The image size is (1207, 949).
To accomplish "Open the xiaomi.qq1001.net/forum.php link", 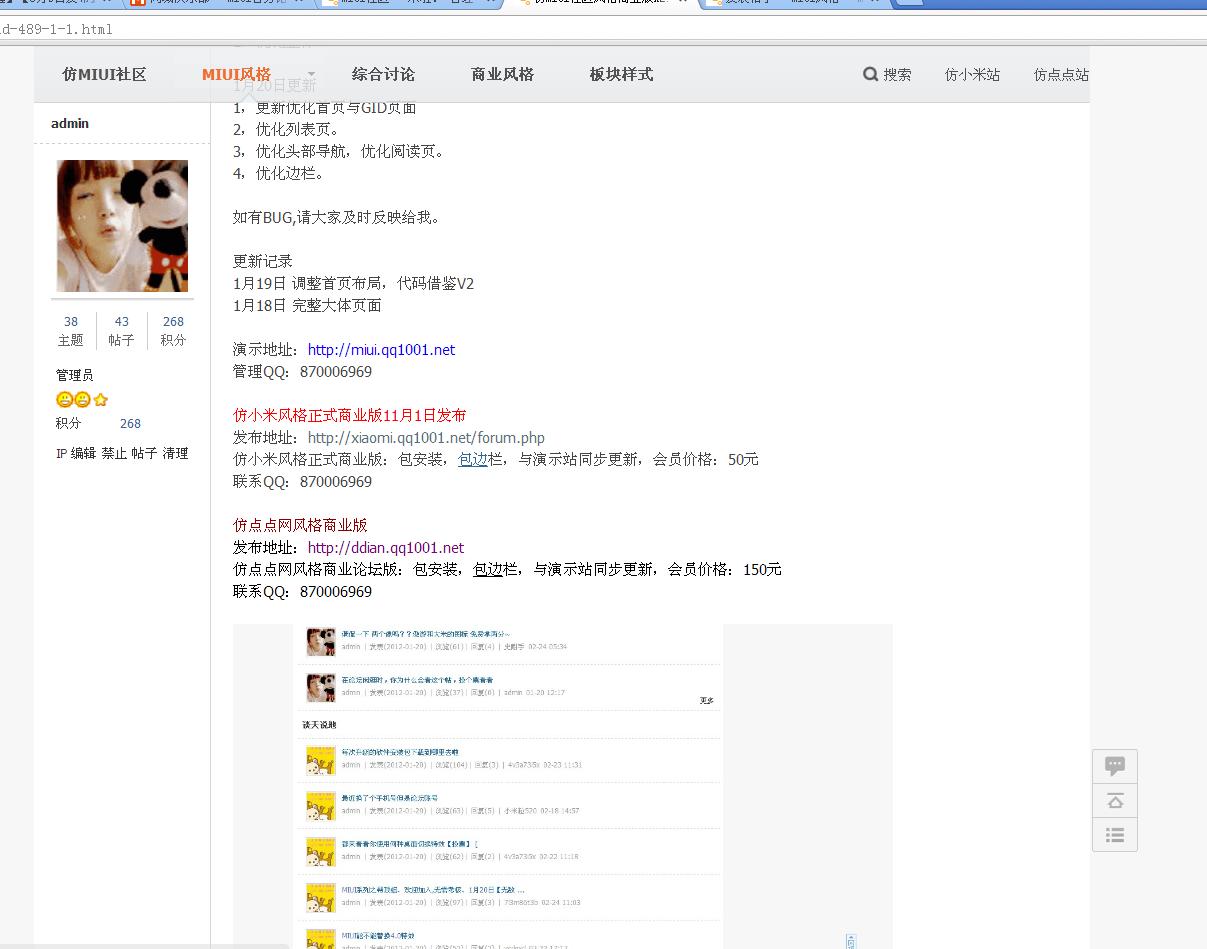I will click(426, 438).
